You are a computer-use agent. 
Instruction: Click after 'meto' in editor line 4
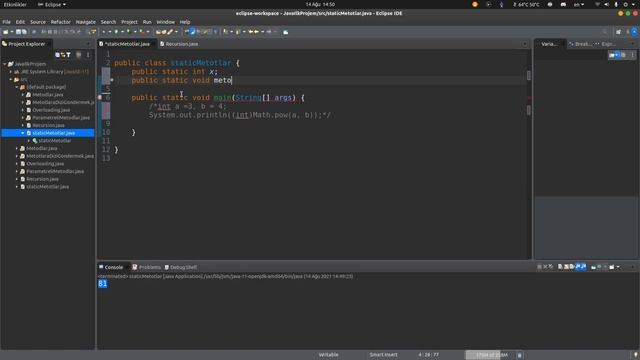click(232, 80)
